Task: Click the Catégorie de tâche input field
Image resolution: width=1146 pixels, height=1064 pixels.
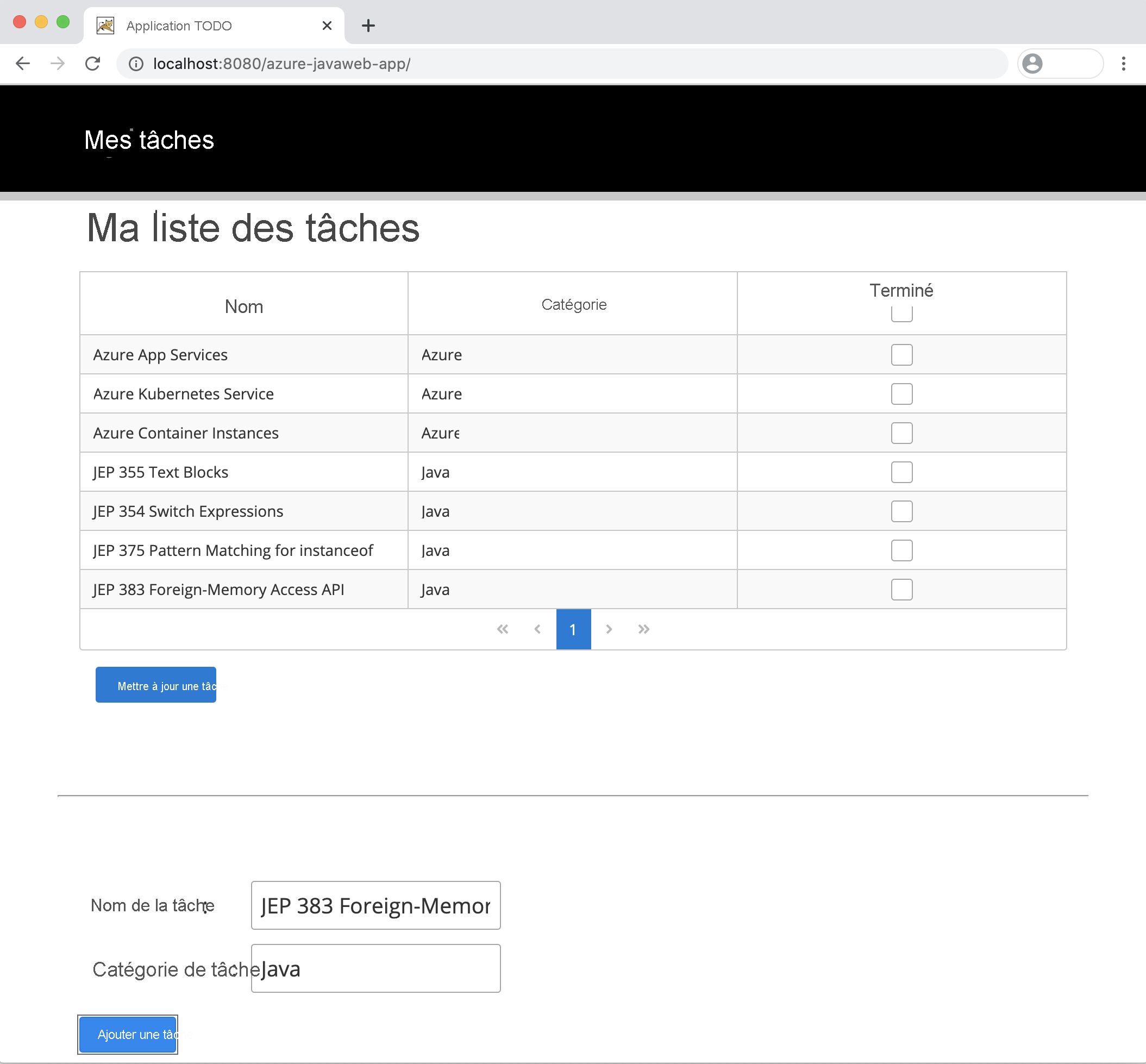Action: coord(376,968)
